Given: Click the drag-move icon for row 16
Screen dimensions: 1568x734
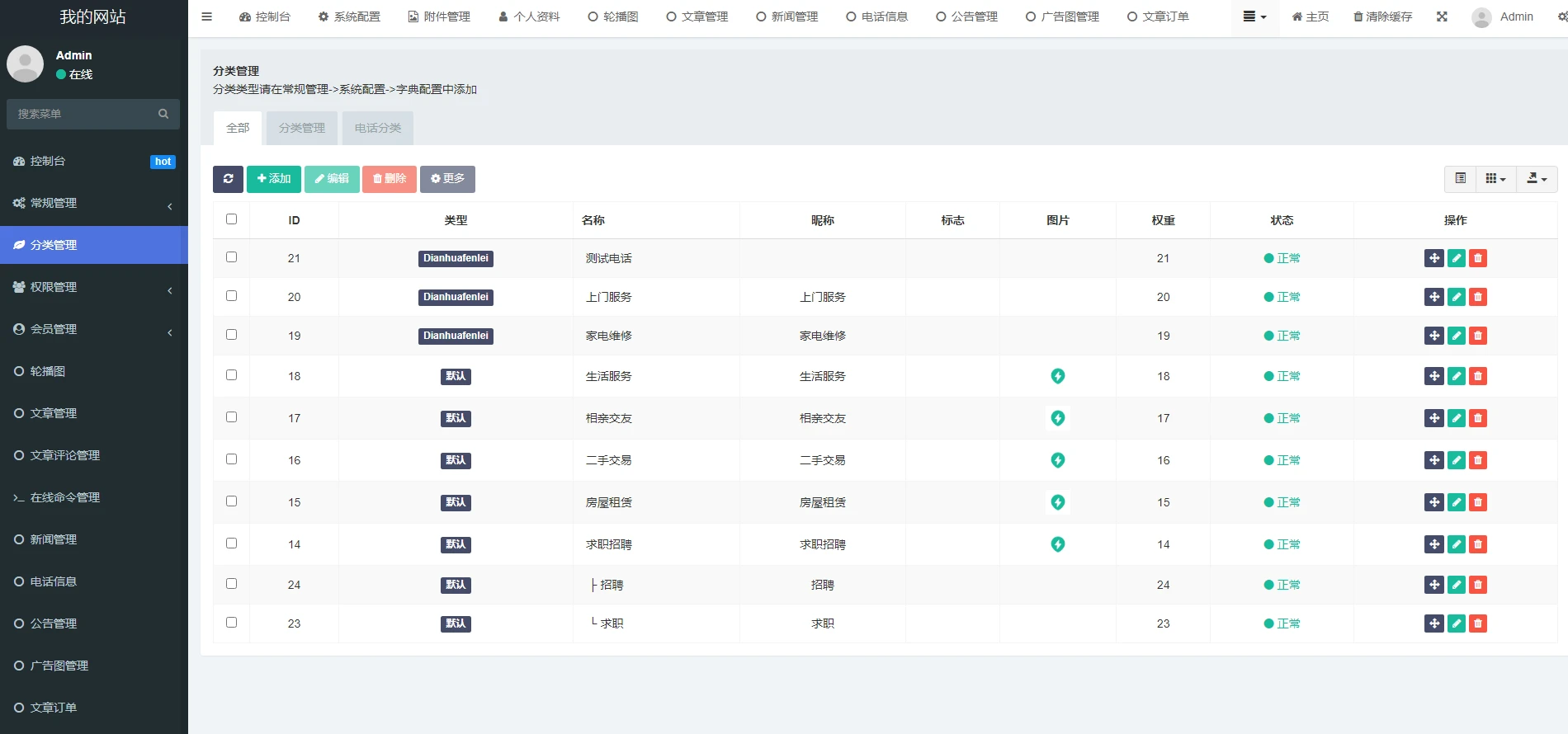Looking at the screenshot, I should click(x=1434, y=460).
